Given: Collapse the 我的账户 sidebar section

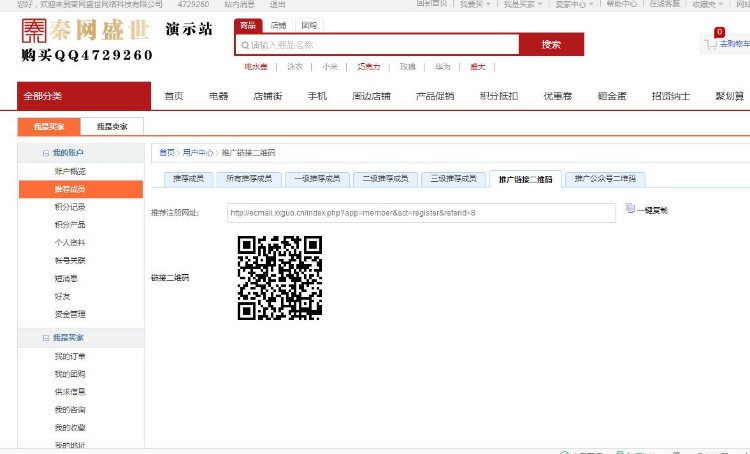Looking at the screenshot, I should 46,153.
